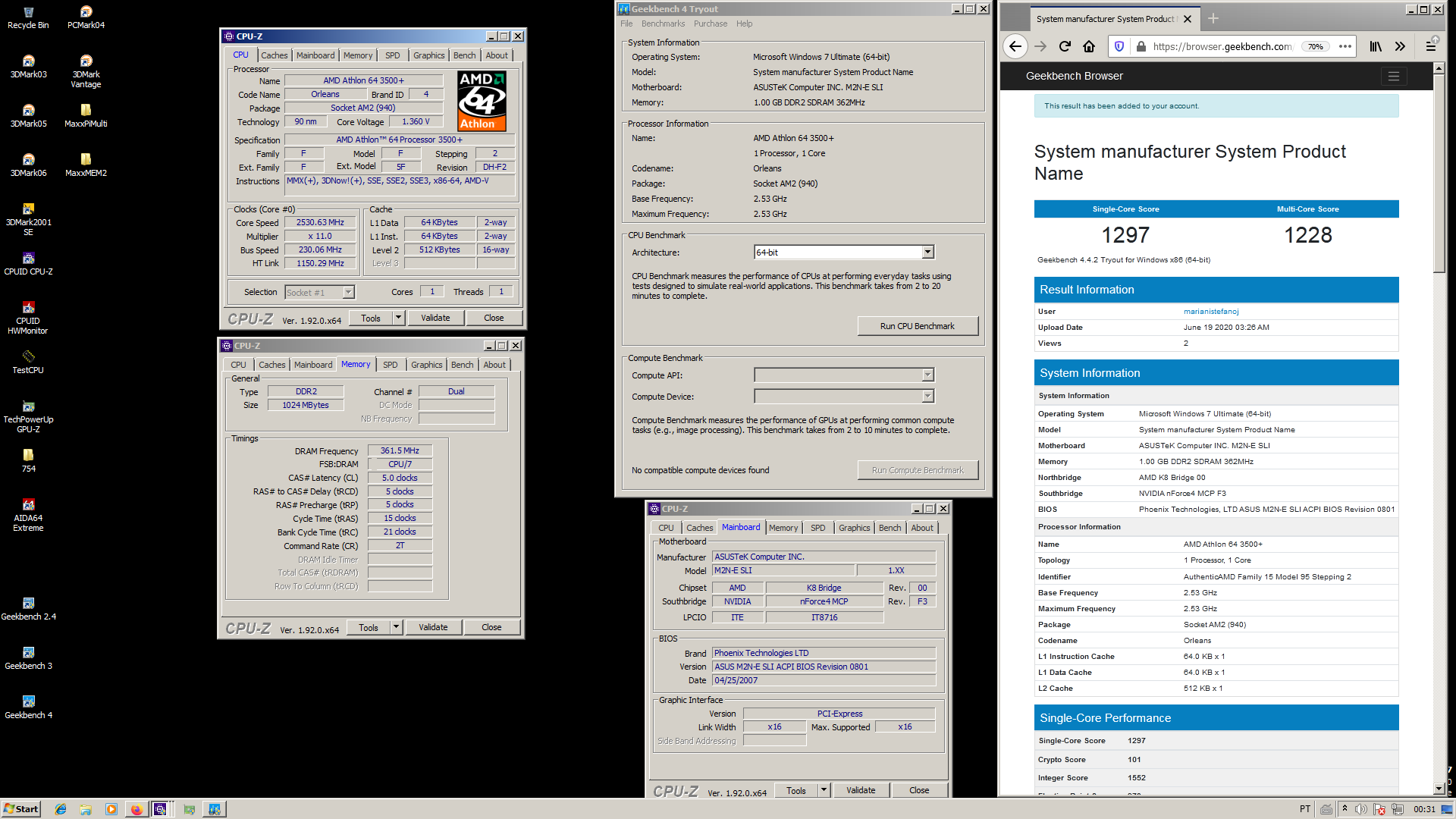Select the TechPowerUp GPU-Z desktop icon
This screenshot has width=1456, height=819.
(28, 416)
